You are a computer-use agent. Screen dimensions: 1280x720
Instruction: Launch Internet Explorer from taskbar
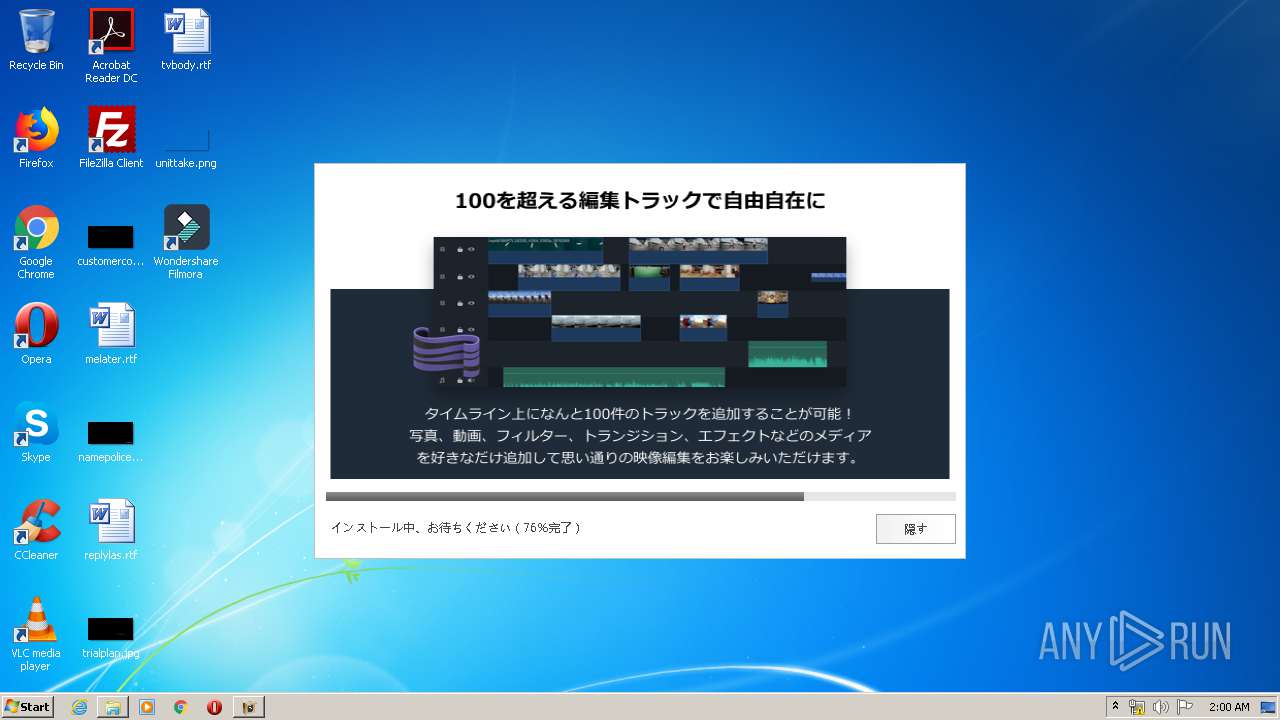click(x=79, y=707)
